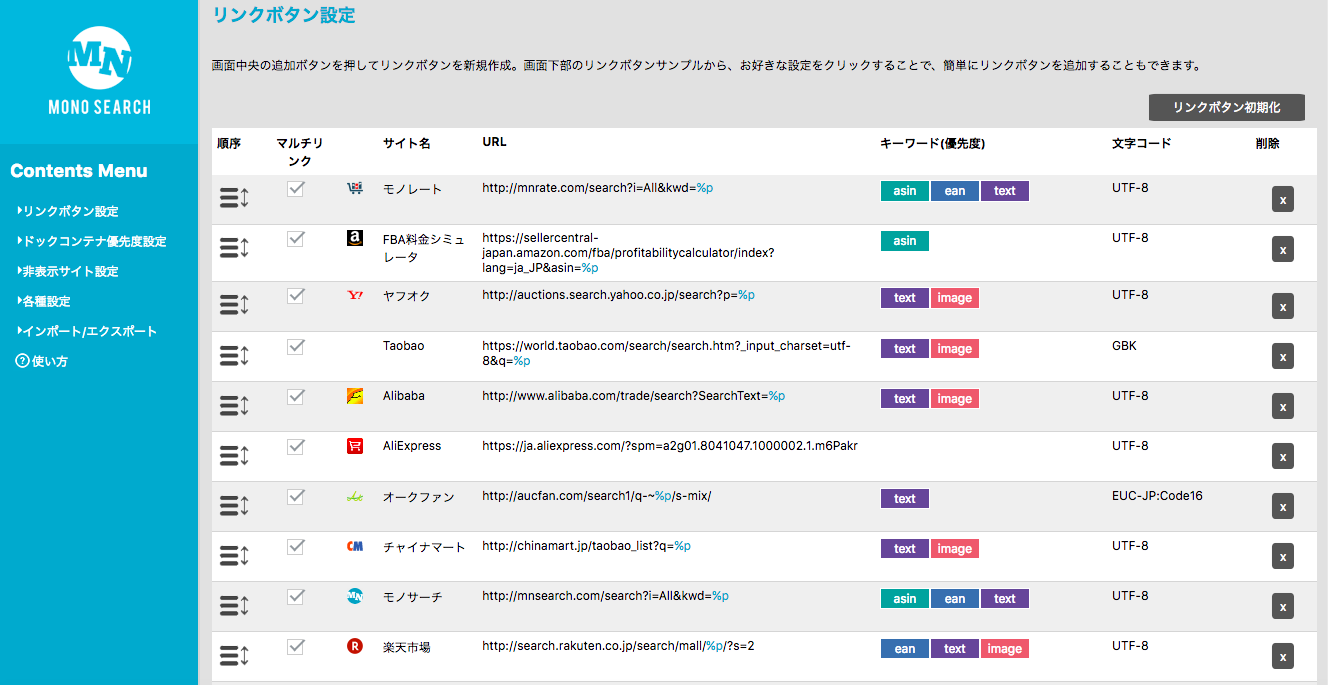Click the EUC-JP:Code16 character code cell
The height and width of the screenshot is (685, 1328).
(x=1157, y=496)
